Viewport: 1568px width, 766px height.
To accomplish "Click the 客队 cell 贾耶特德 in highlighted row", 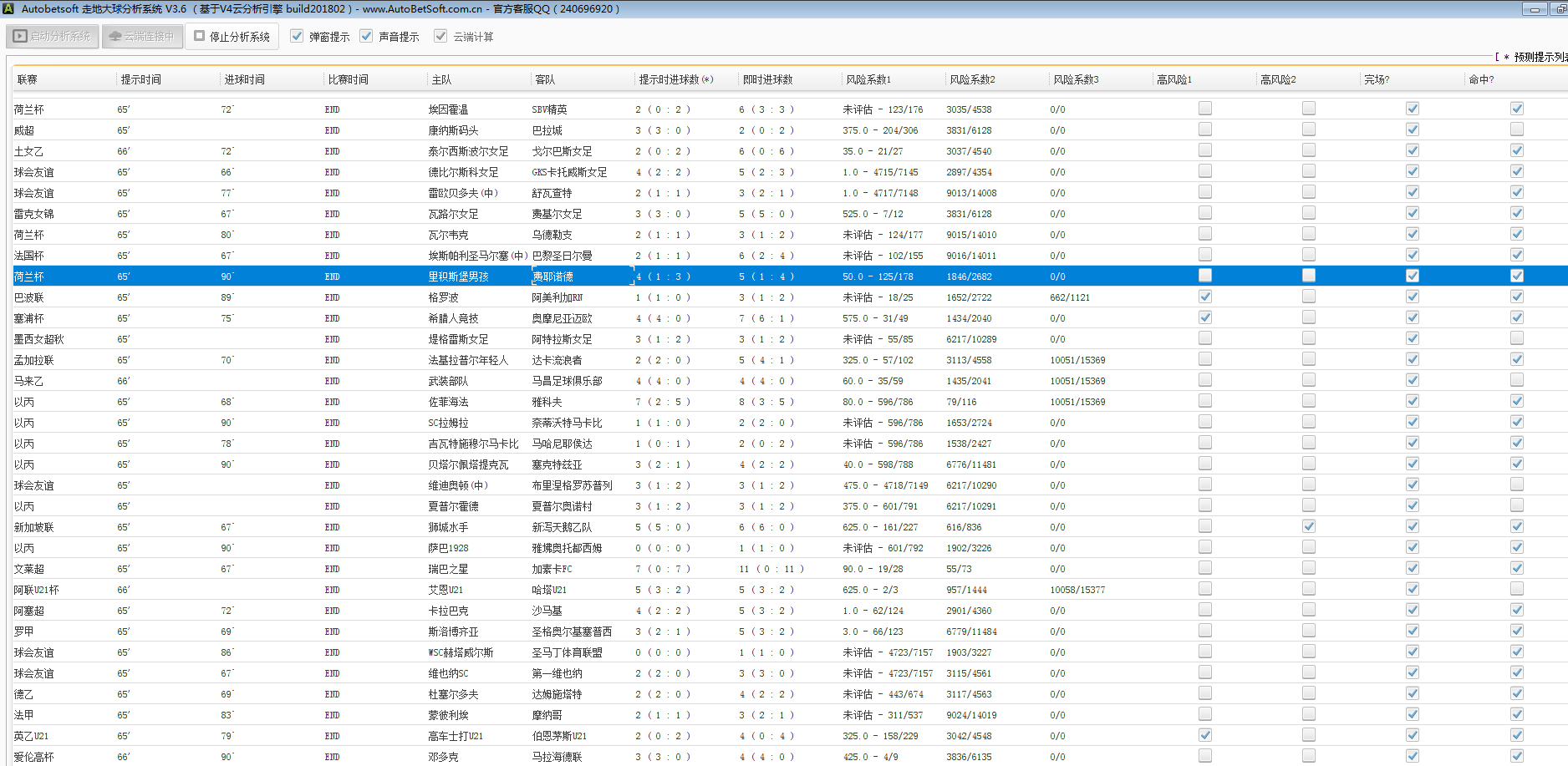I will [x=552, y=276].
